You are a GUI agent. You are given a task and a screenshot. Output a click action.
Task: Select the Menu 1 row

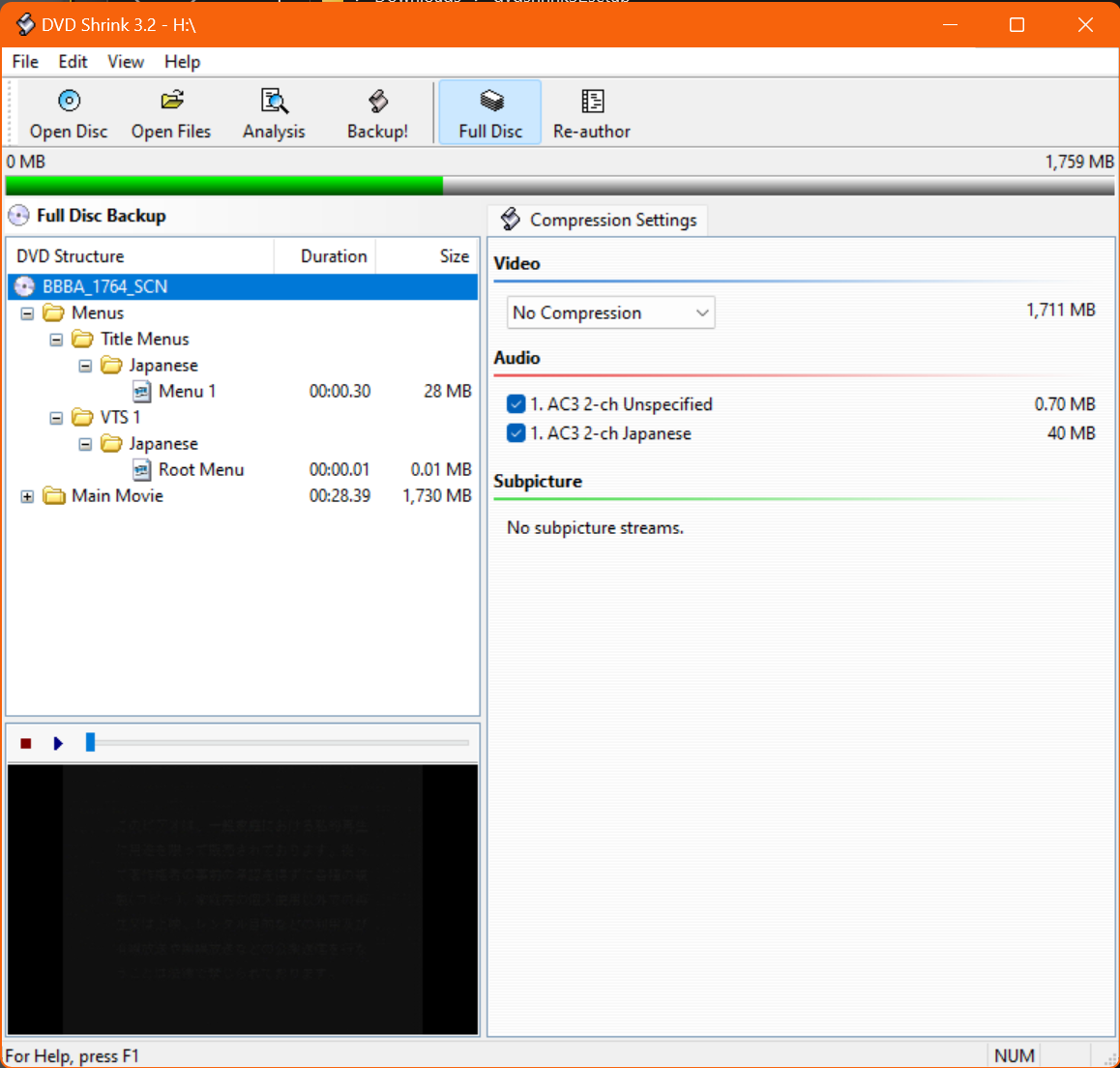[x=243, y=392]
